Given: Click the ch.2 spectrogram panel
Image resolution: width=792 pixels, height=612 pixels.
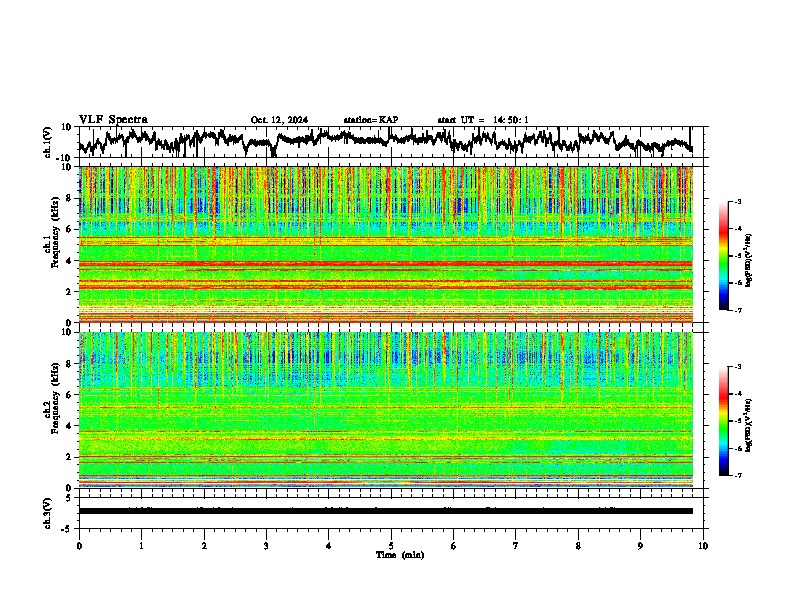Looking at the screenshot, I should coord(386,410).
